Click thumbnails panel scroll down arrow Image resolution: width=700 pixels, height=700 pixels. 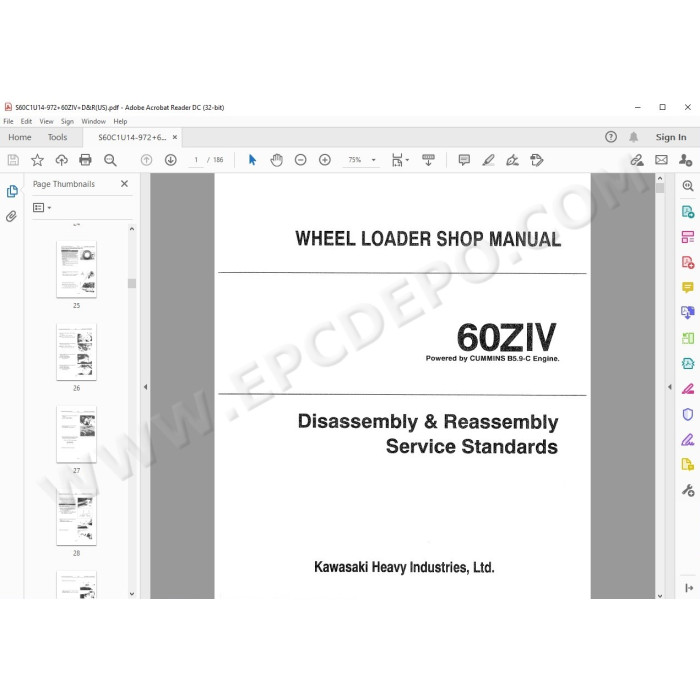(132, 594)
